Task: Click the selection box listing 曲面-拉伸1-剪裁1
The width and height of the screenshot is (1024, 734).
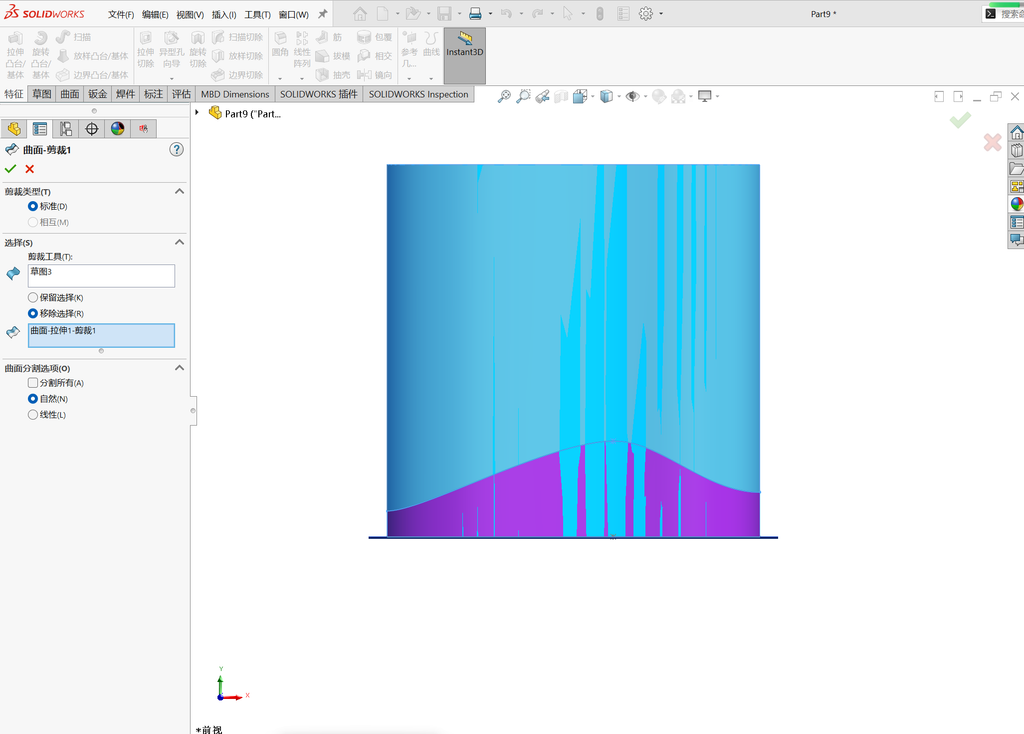Action: point(101,336)
